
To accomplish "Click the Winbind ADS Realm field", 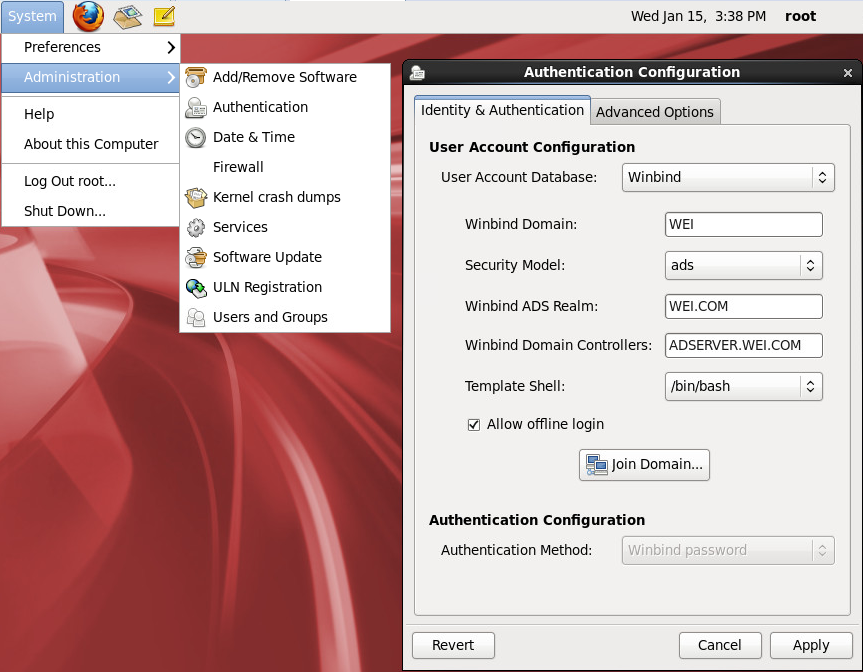I will pyautogui.click(x=744, y=307).
